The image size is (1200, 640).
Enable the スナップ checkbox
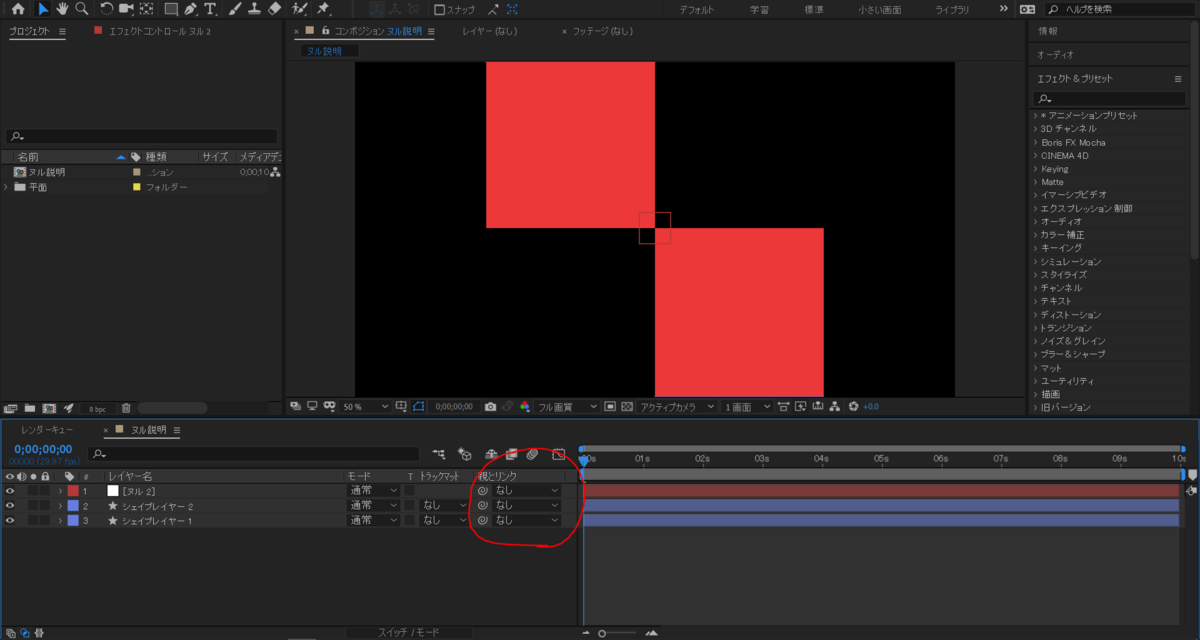pyautogui.click(x=440, y=9)
